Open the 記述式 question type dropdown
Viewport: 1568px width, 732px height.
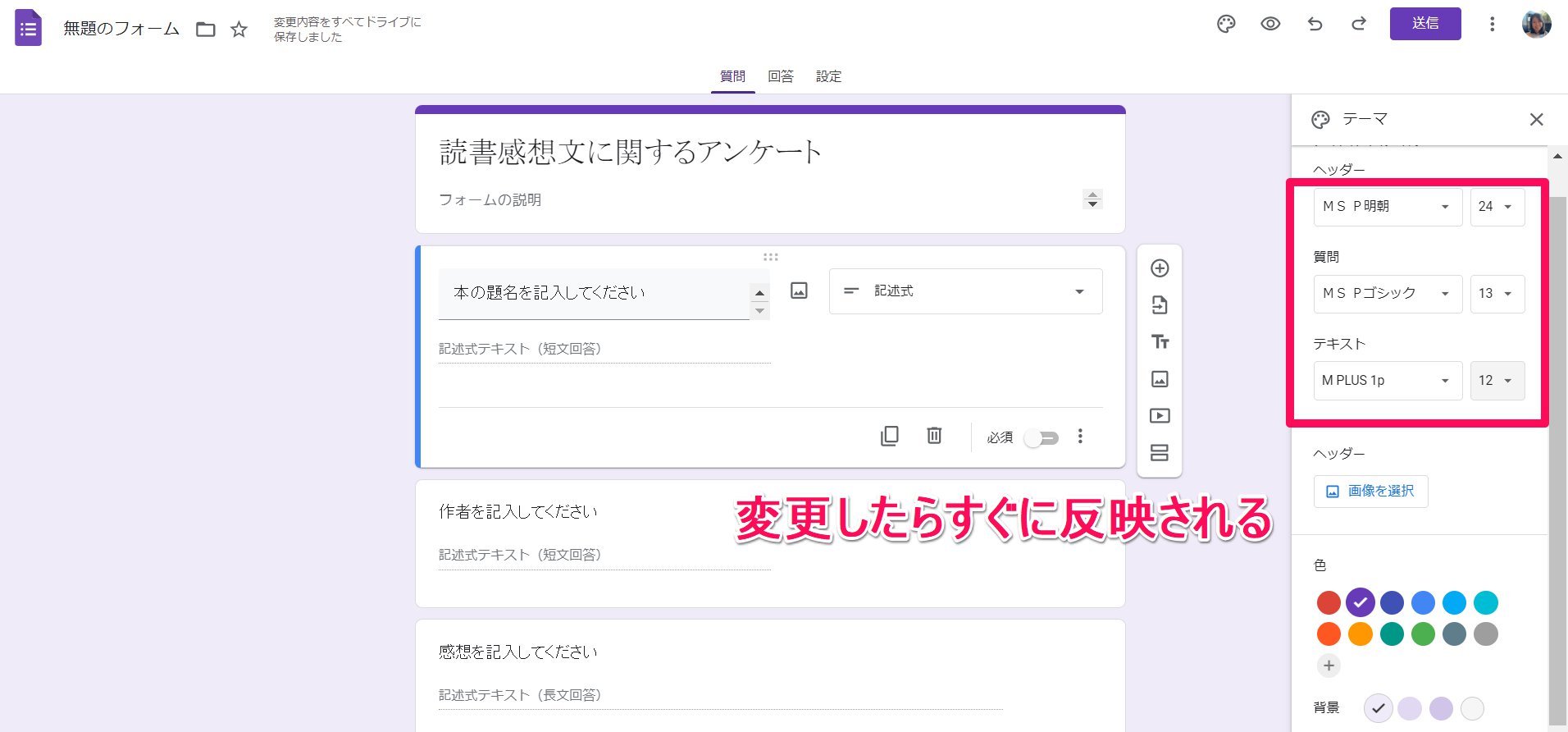[965, 291]
